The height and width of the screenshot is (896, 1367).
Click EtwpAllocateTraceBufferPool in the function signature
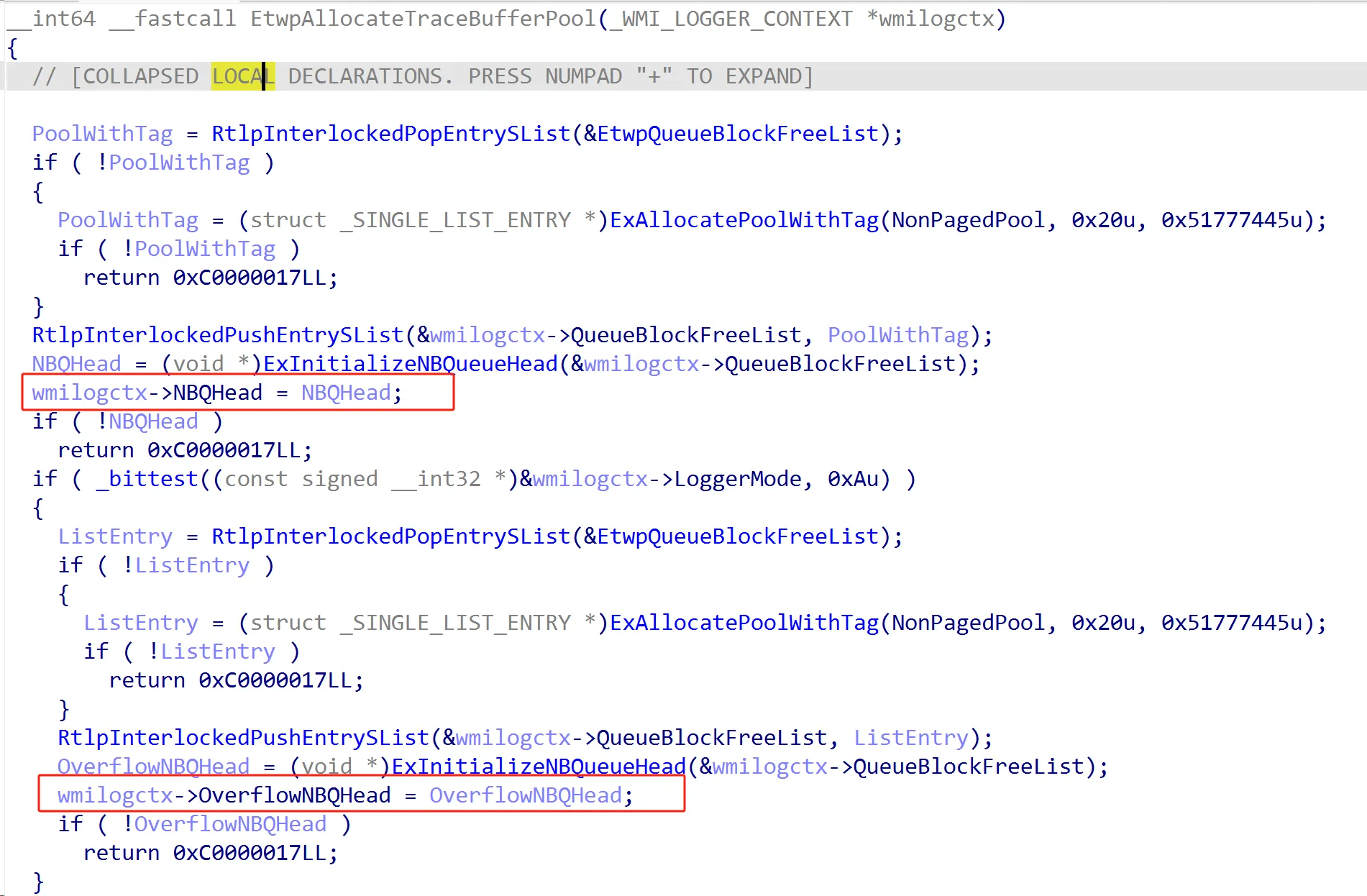[423, 19]
